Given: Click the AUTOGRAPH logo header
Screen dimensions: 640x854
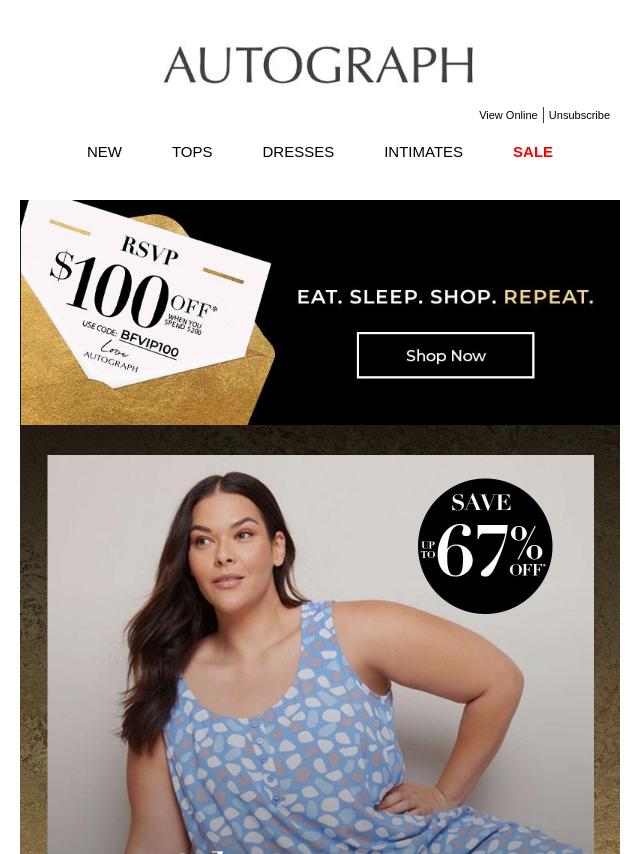Looking at the screenshot, I should (x=319, y=65).
